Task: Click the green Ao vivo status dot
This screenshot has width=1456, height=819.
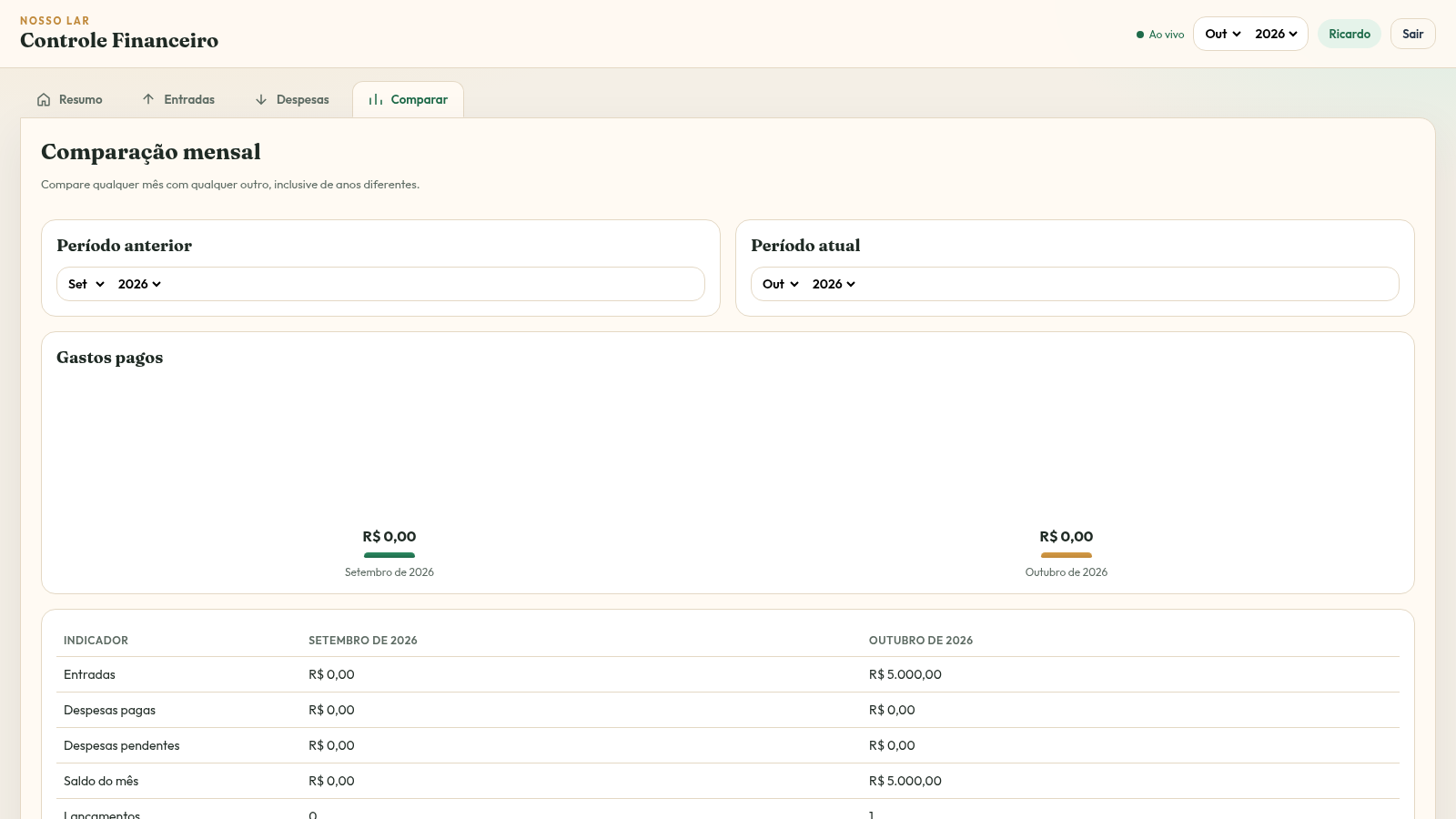Action: [x=1140, y=35]
